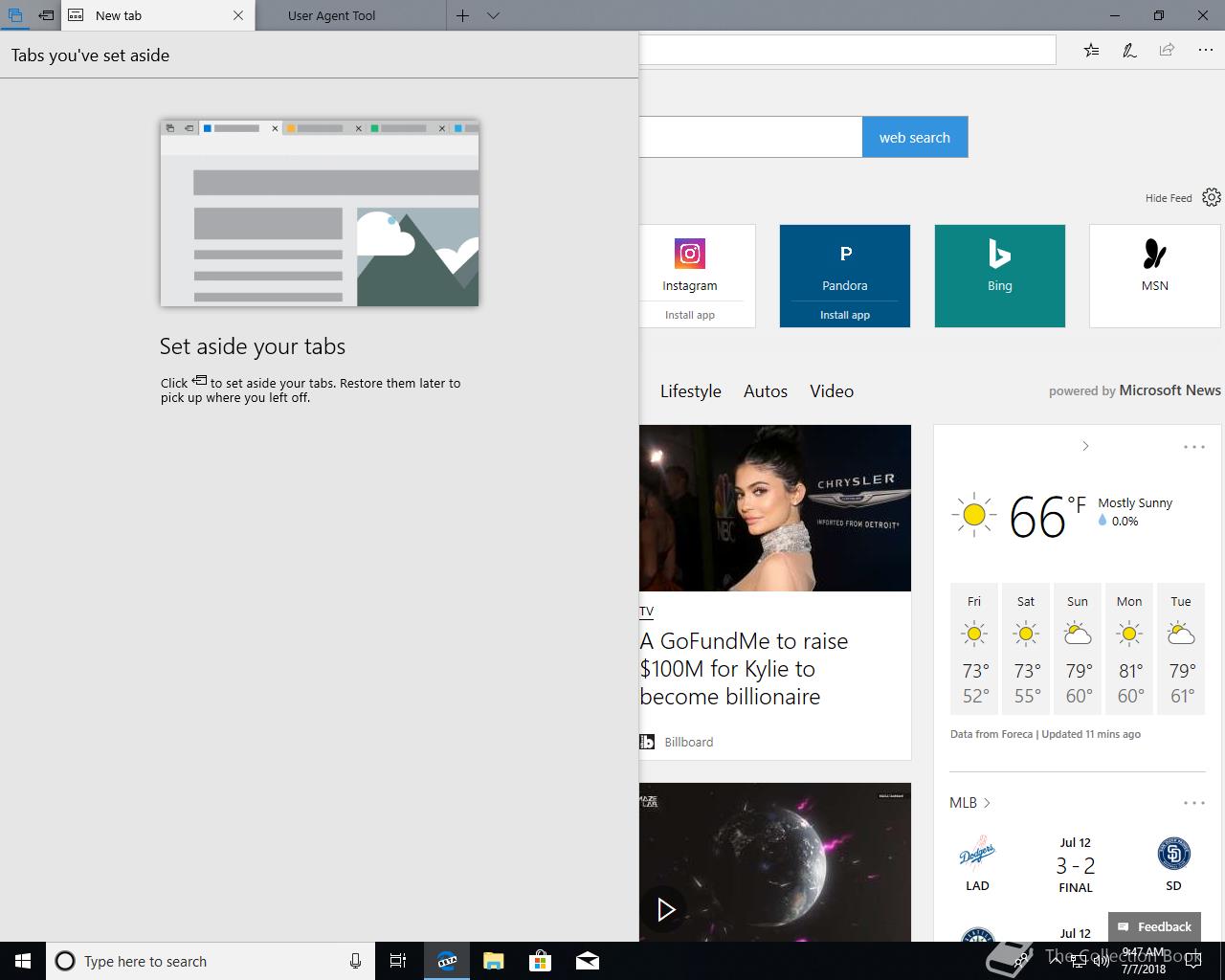This screenshot has height=980, width=1225.
Task: Open Kylie Jenner article thumbnail
Action: coord(775,508)
